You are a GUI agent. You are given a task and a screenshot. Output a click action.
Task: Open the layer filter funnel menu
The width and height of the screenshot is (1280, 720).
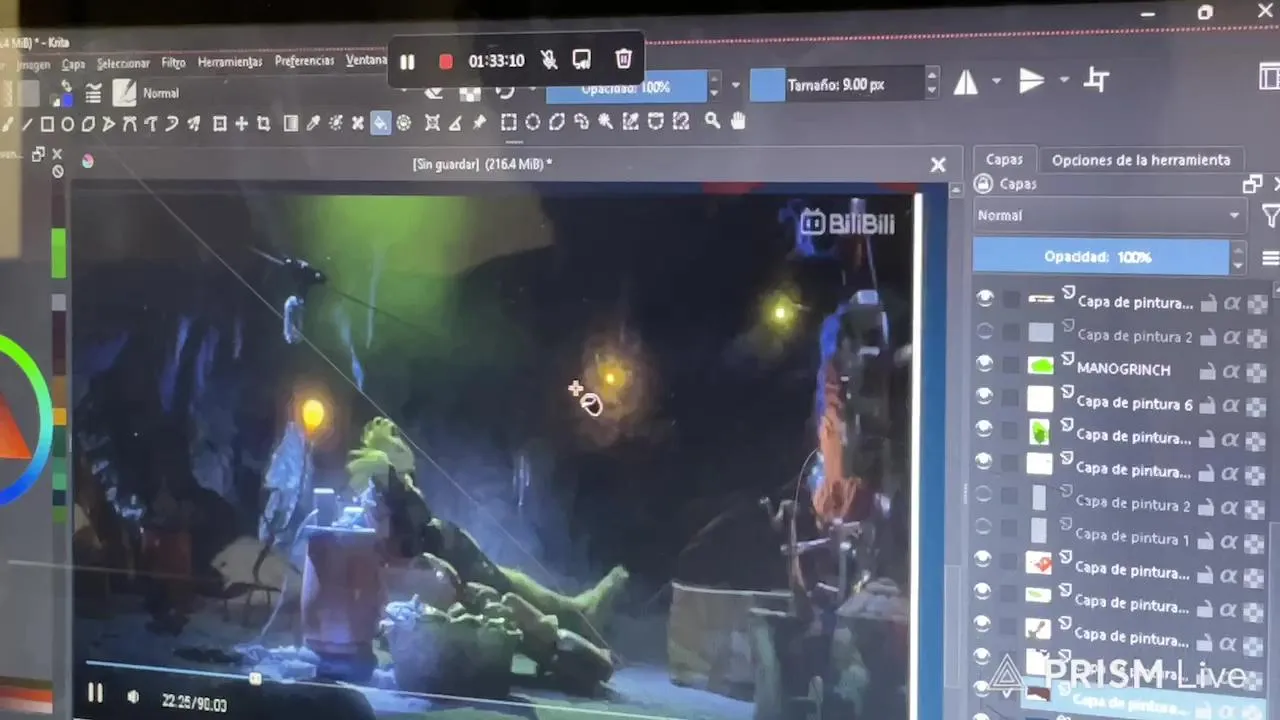1270,215
